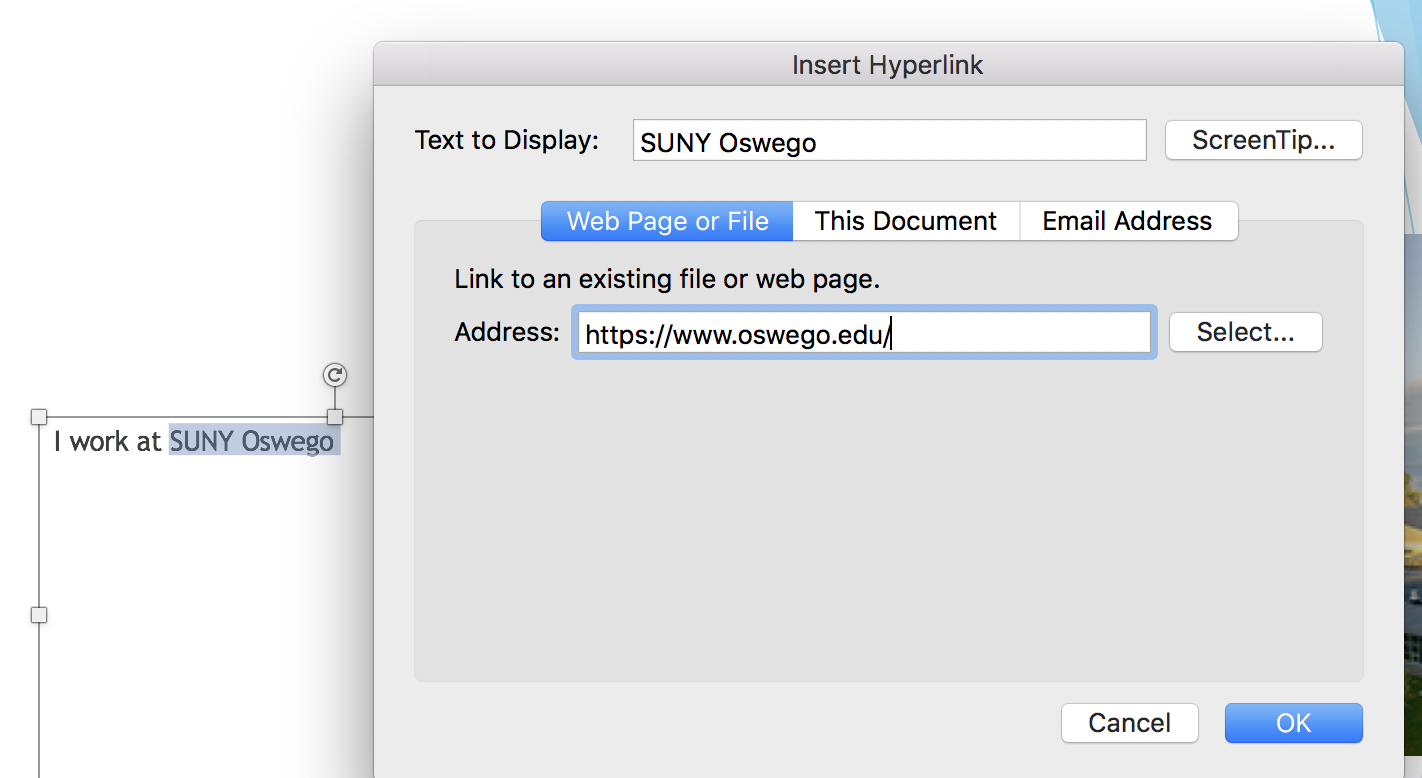Viewport: 1422px width, 778px height.
Task: Click the left-middle handle of the text box
Action: 39,615
